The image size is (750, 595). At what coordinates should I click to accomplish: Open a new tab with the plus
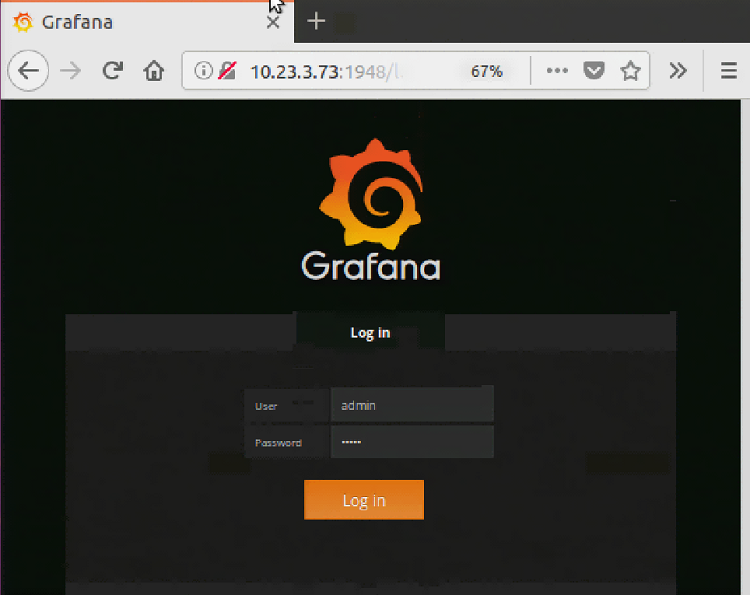pos(316,21)
